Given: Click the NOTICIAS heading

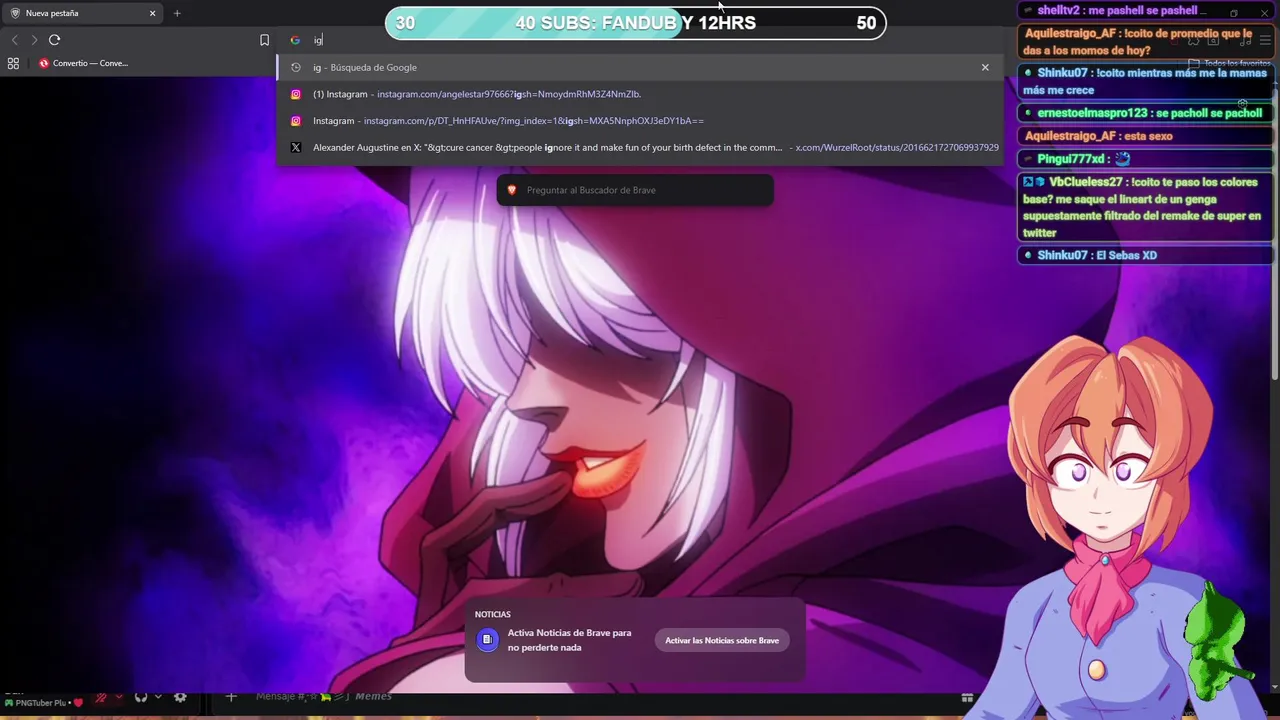Looking at the screenshot, I should pyautogui.click(x=493, y=614).
